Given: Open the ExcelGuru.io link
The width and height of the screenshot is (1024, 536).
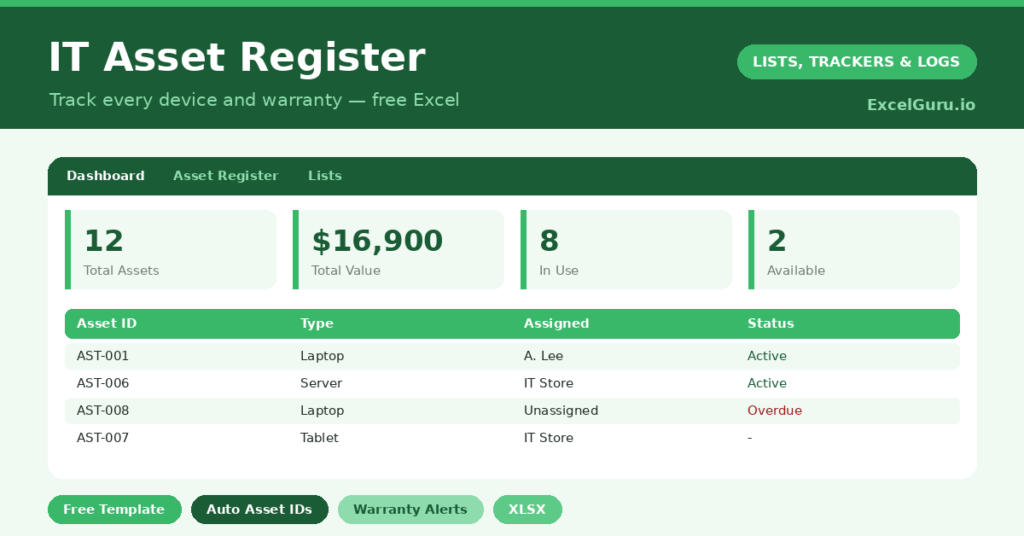Looking at the screenshot, I should click(x=921, y=104).
